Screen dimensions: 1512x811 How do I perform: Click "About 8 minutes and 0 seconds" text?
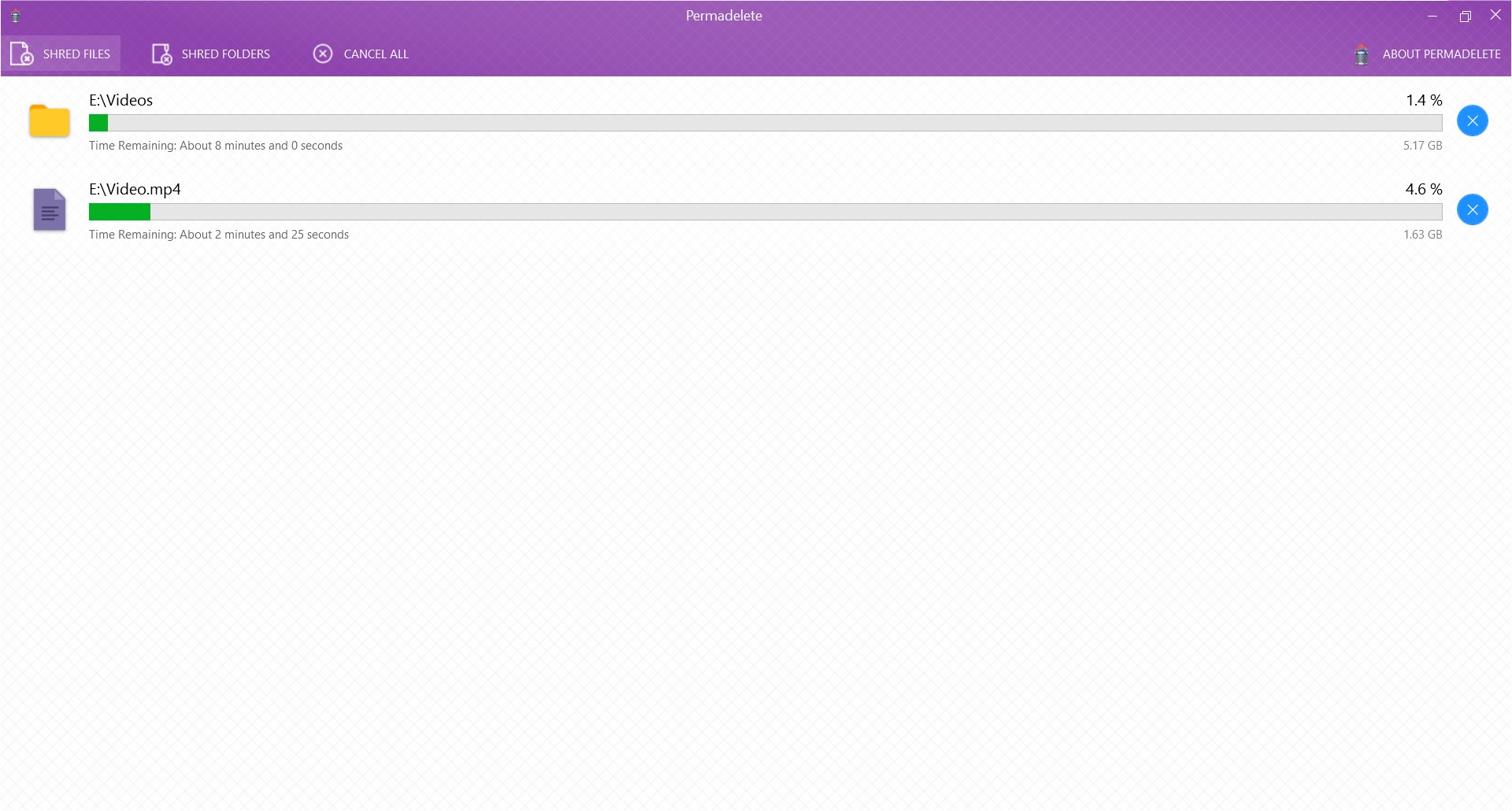pyautogui.click(x=261, y=146)
